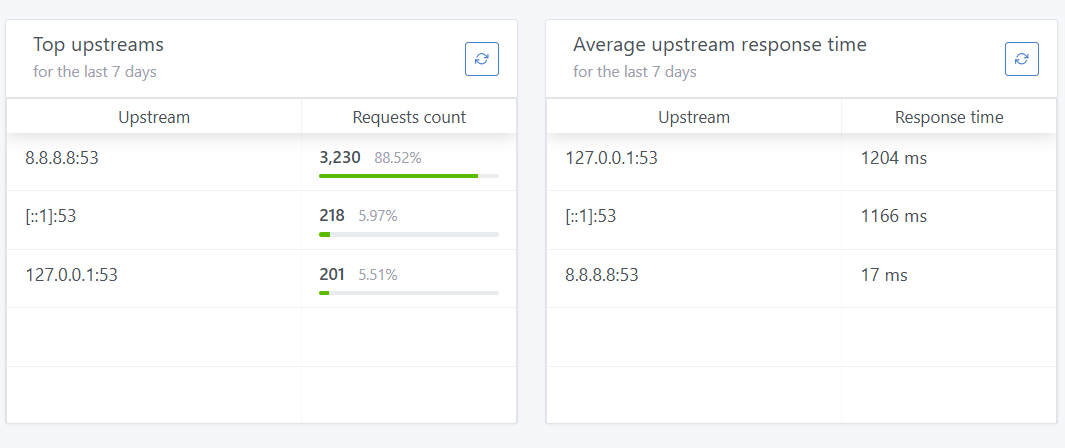Click the Top upstreams card title

click(x=98, y=45)
